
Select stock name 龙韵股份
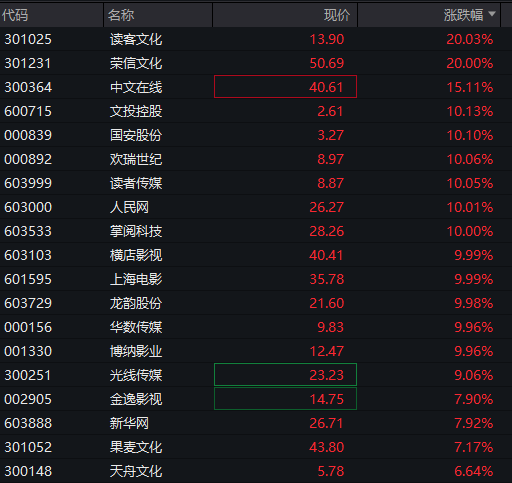tap(136, 303)
